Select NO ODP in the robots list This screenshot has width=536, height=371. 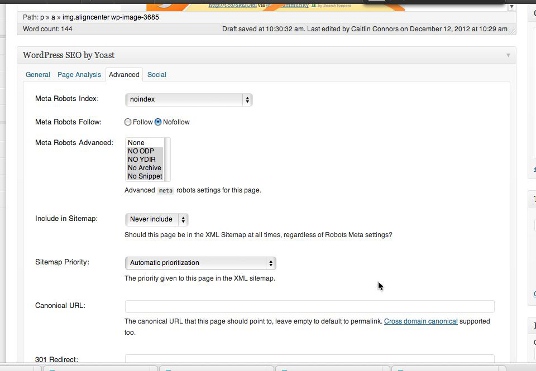pos(145,151)
